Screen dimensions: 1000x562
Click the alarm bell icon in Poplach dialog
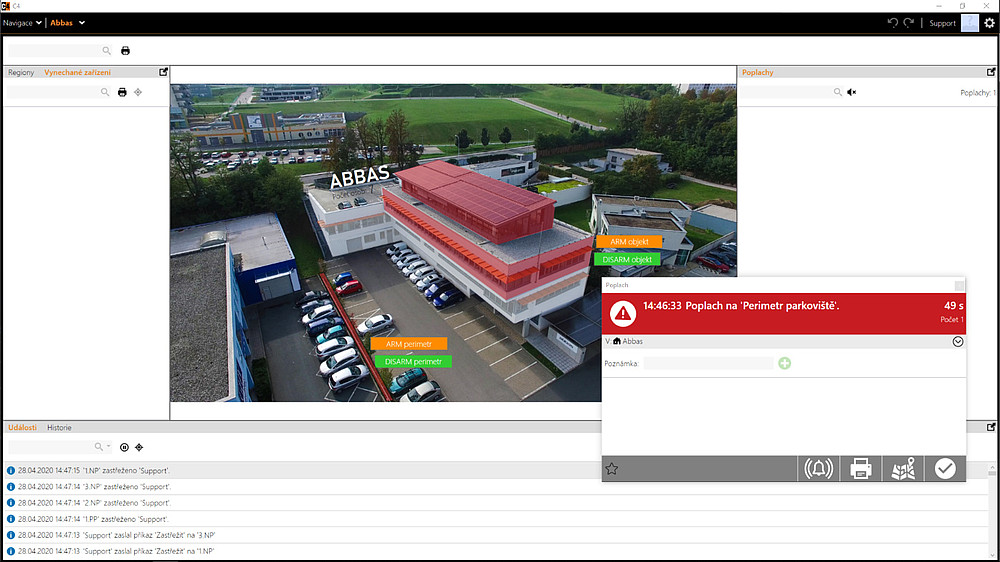coord(819,468)
